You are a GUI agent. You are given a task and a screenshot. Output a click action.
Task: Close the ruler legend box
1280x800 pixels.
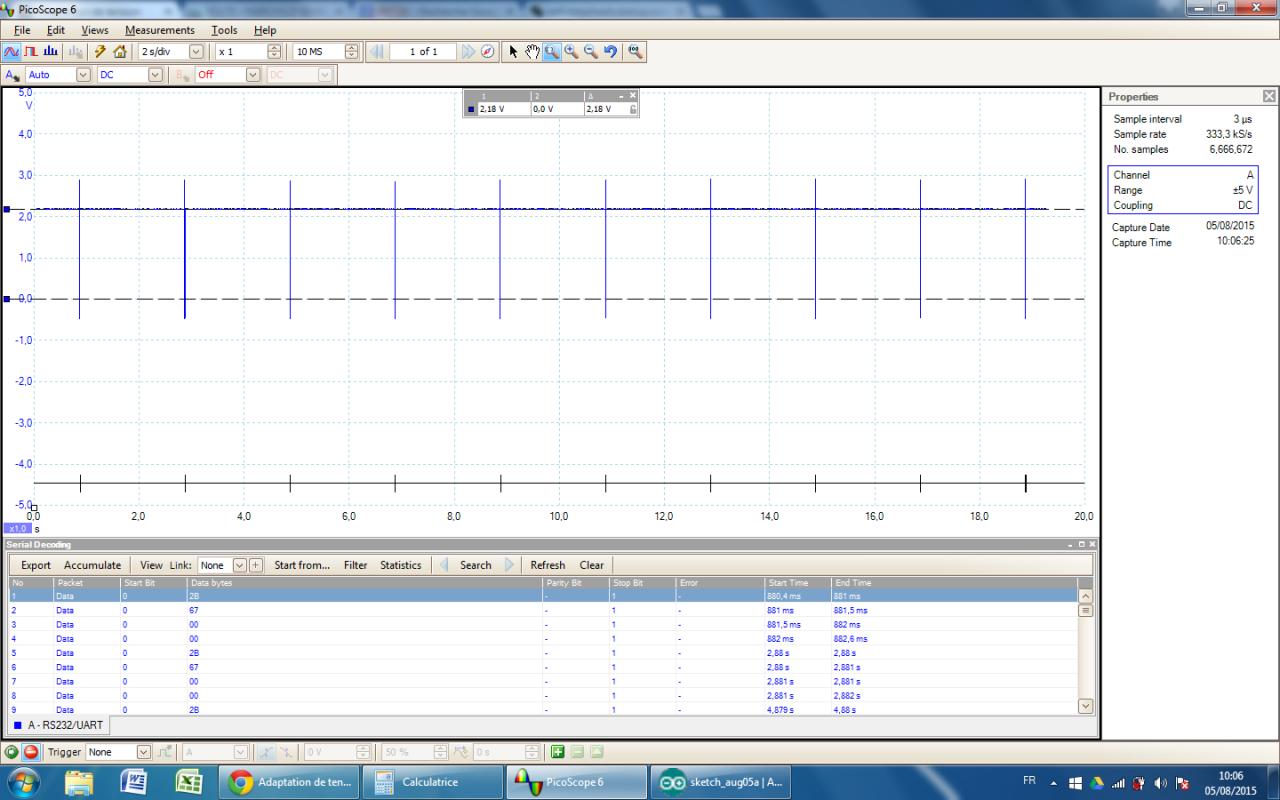coord(632,95)
